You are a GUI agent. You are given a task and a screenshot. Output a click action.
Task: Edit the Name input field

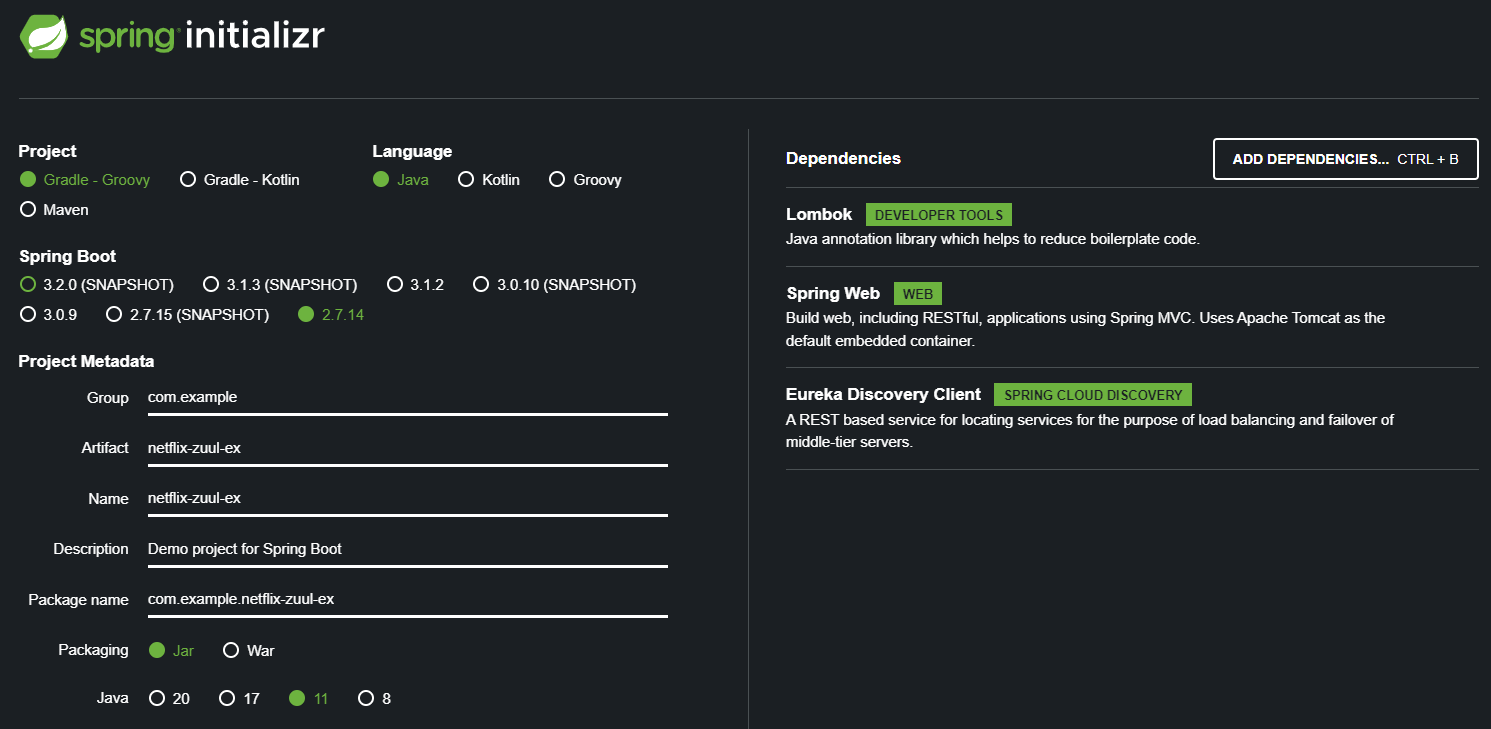(x=408, y=498)
